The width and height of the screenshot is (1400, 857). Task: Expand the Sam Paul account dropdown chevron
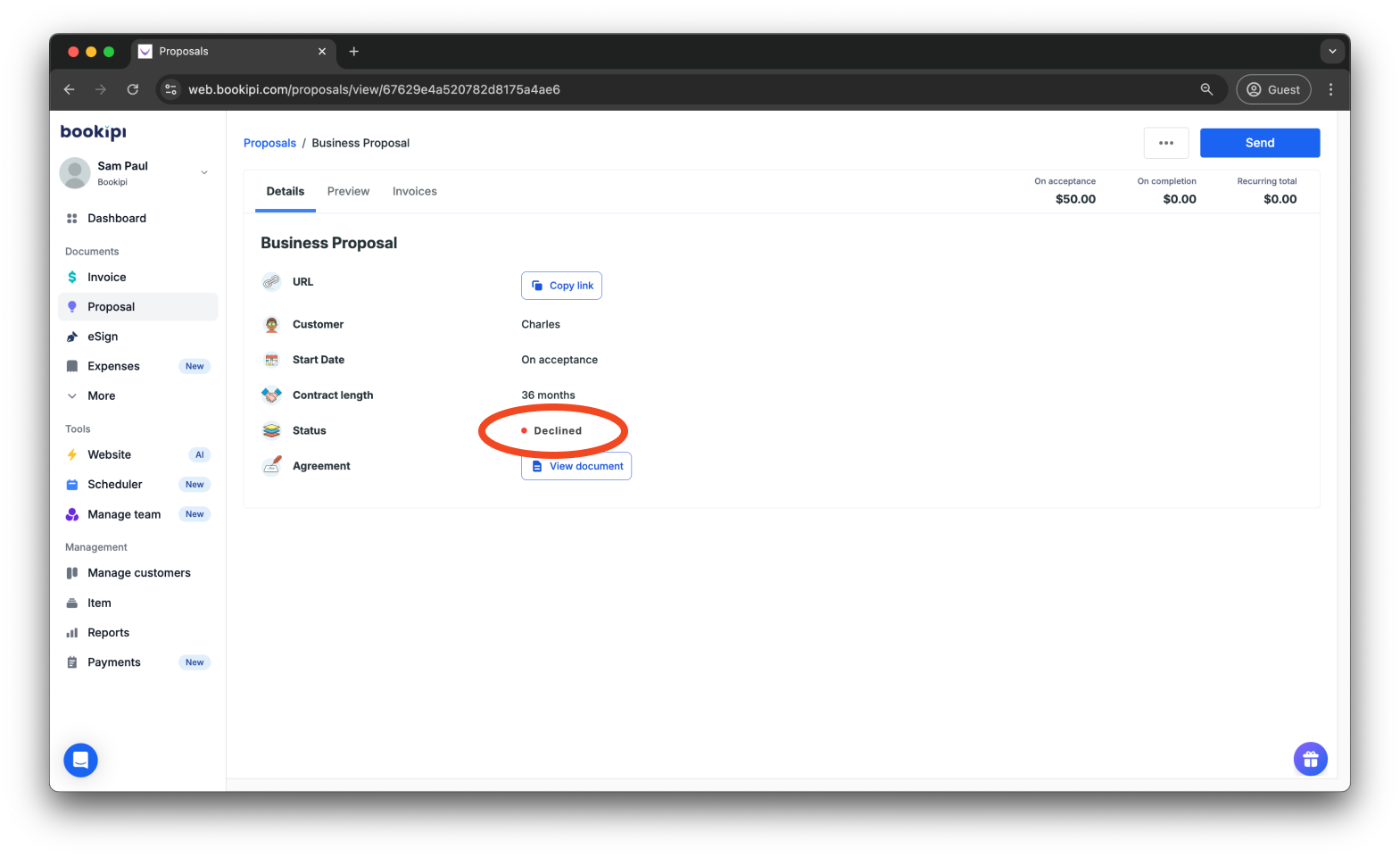coord(204,173)
